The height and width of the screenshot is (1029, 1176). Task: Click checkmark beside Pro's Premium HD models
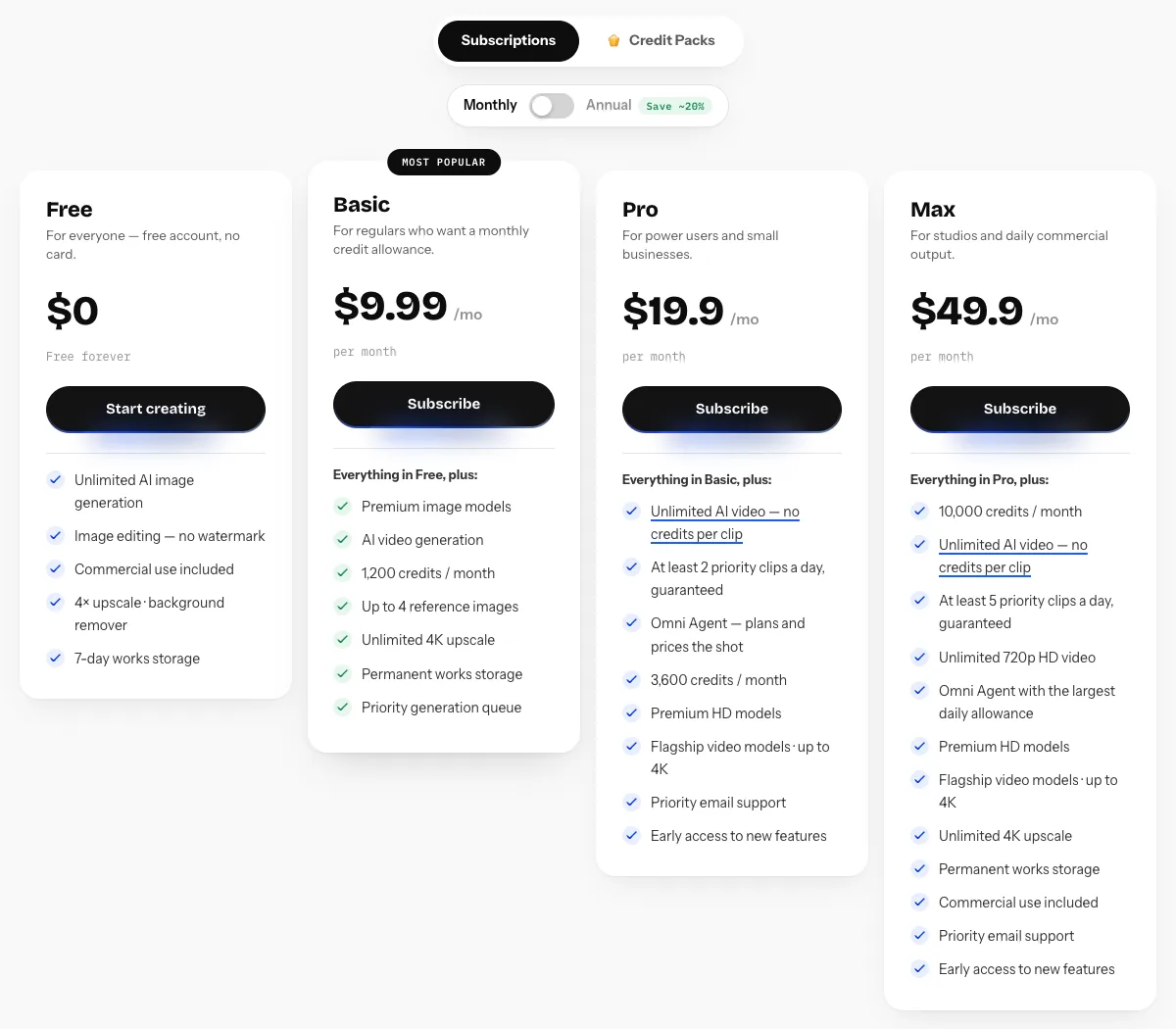pyautogui.click(x=632, y=713)
